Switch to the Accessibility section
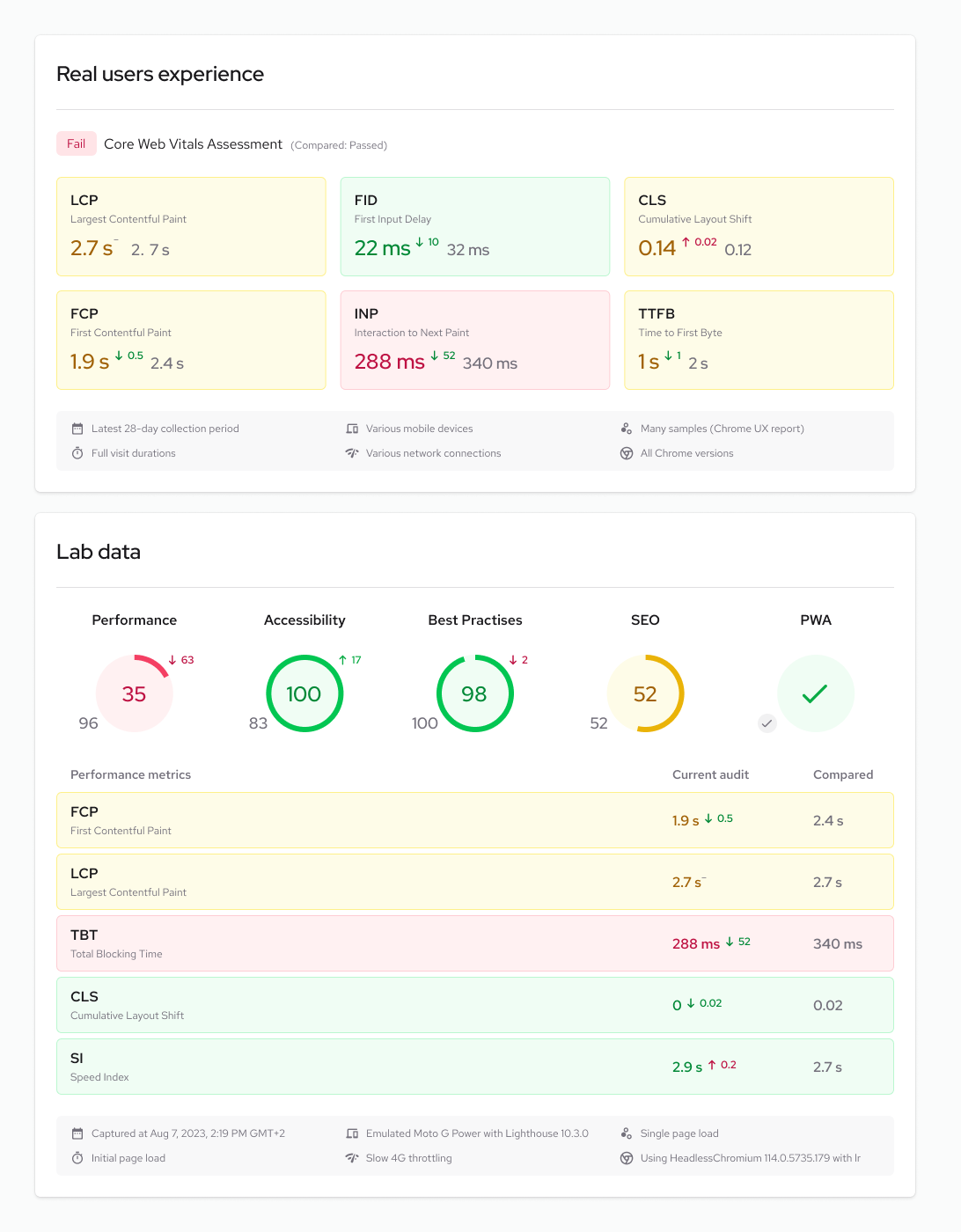961x1232 pixels. pyautogui.click(x=304, y=620)
